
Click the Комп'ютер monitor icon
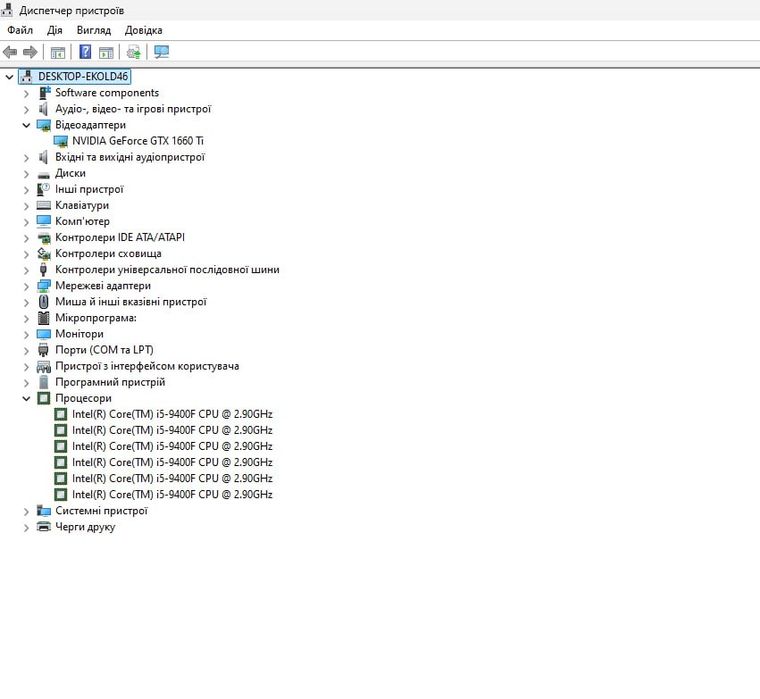coord(44,222)
